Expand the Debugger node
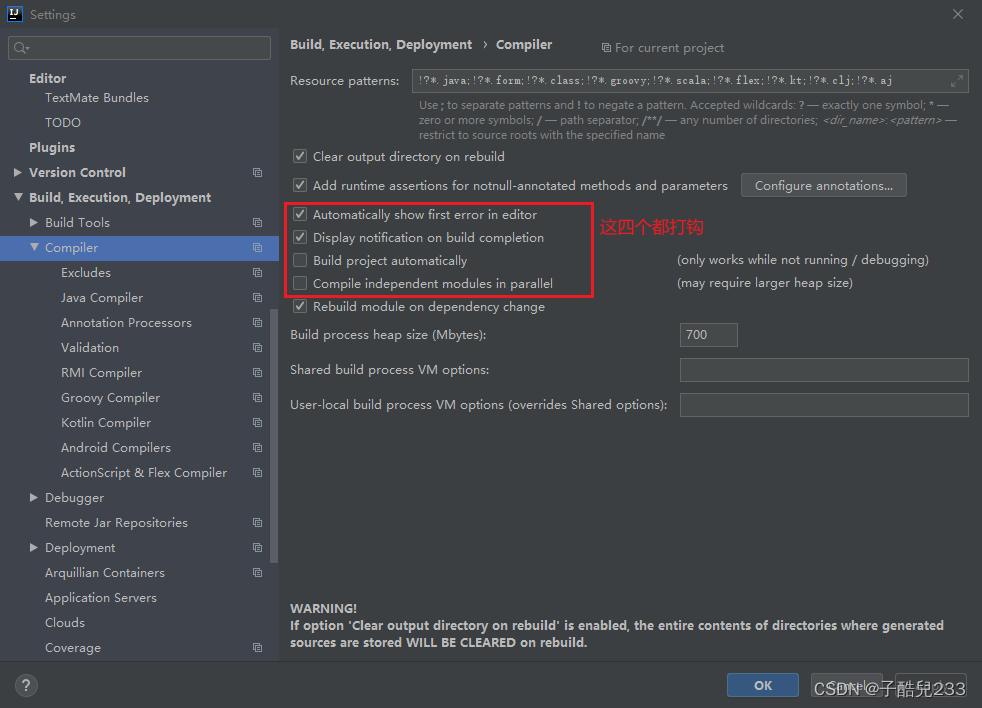982x708 pixels. pos(33,497)
